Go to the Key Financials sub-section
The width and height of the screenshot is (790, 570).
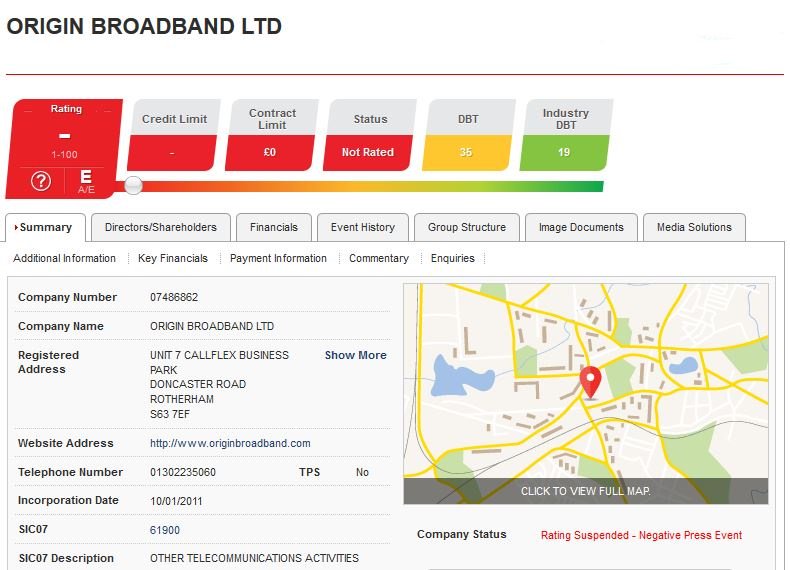tap(173, 258)
